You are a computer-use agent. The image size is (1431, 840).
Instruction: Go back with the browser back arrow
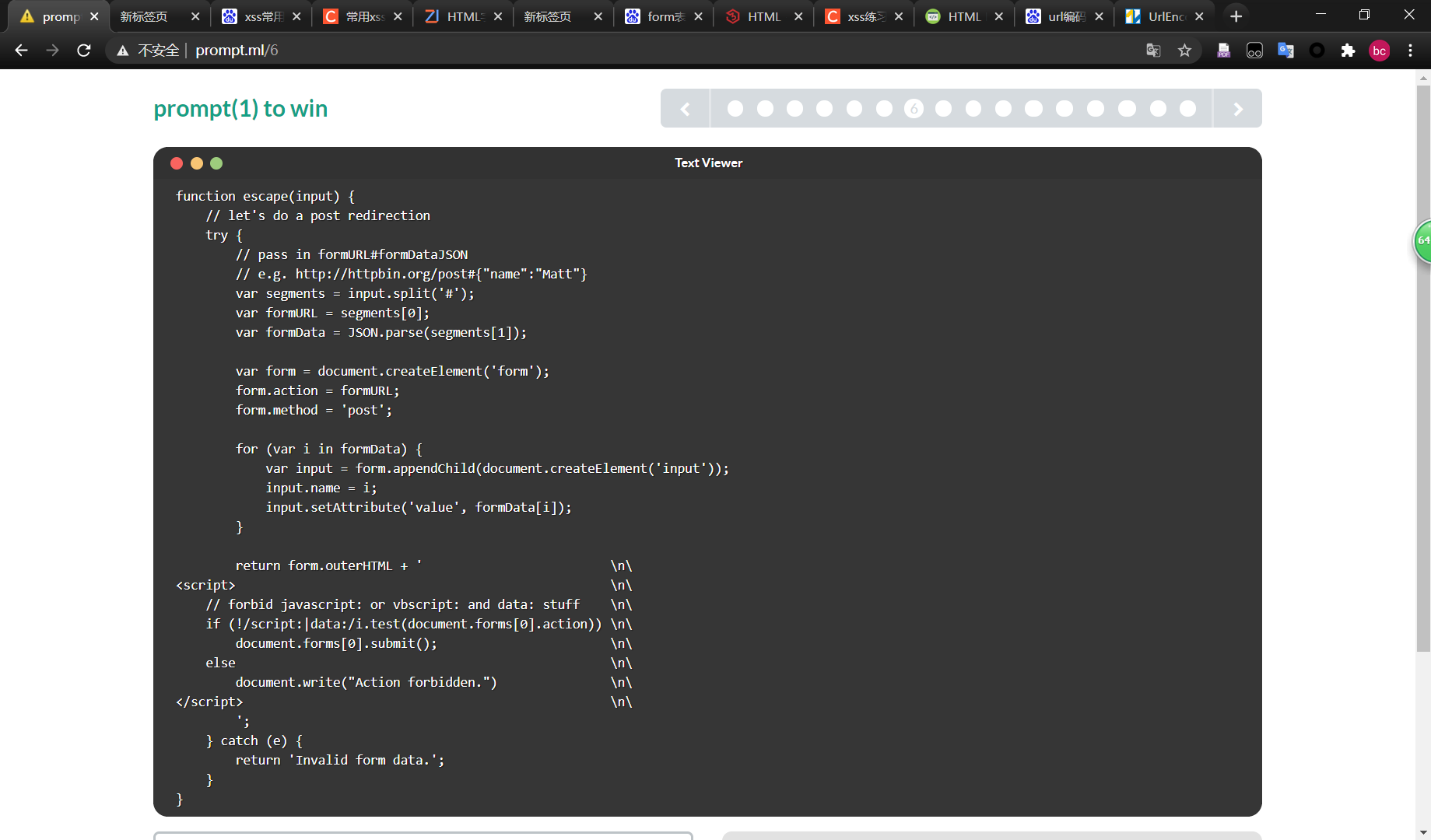[x=21, y=51]
